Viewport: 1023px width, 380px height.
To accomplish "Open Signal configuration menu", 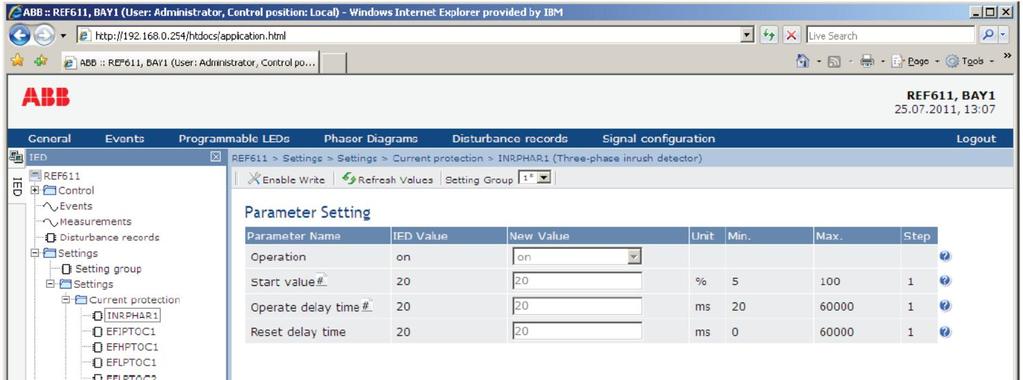I will (658, 138).
